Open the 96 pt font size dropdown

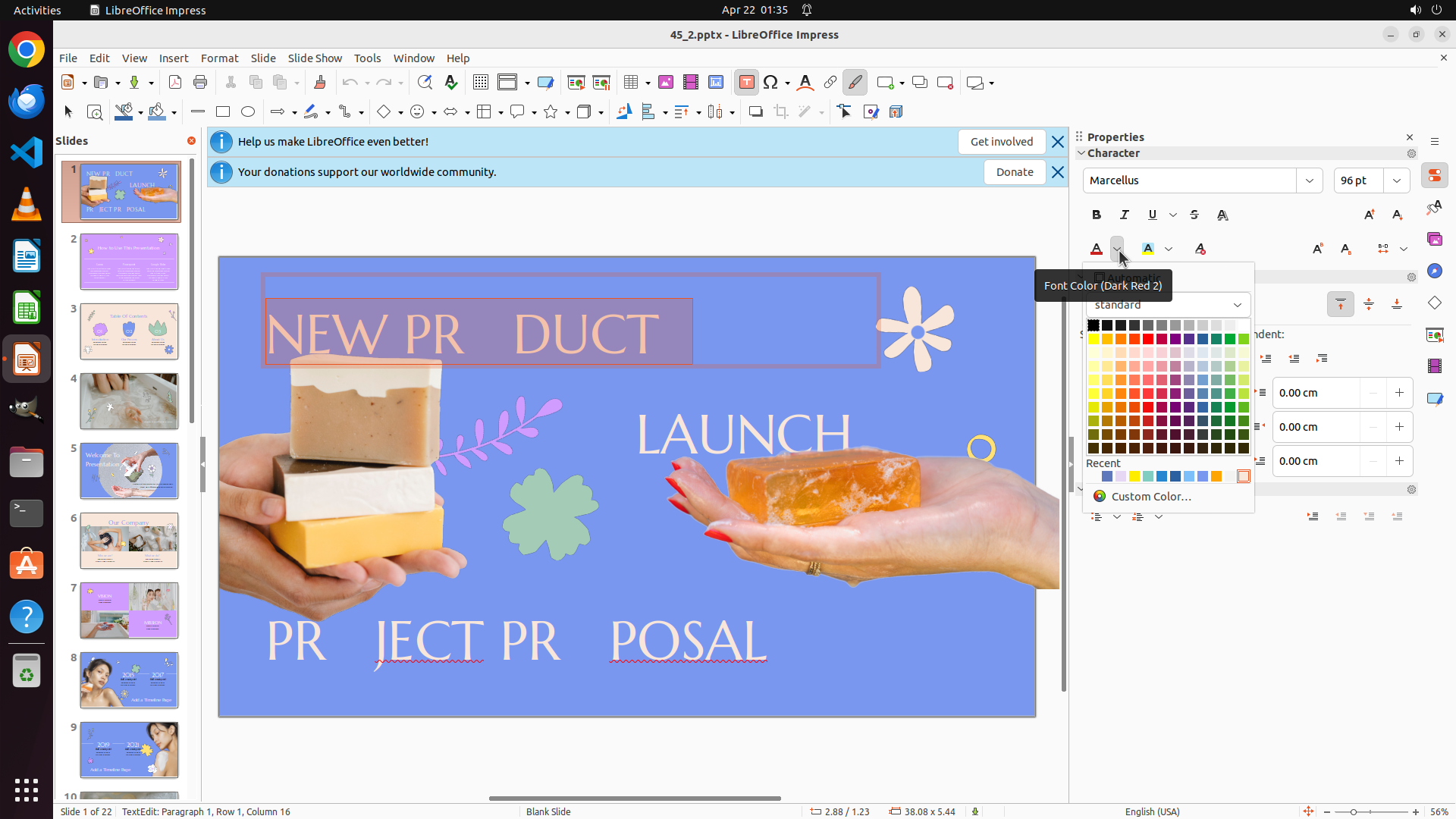pyautogui.click(x=1397, y=180)
